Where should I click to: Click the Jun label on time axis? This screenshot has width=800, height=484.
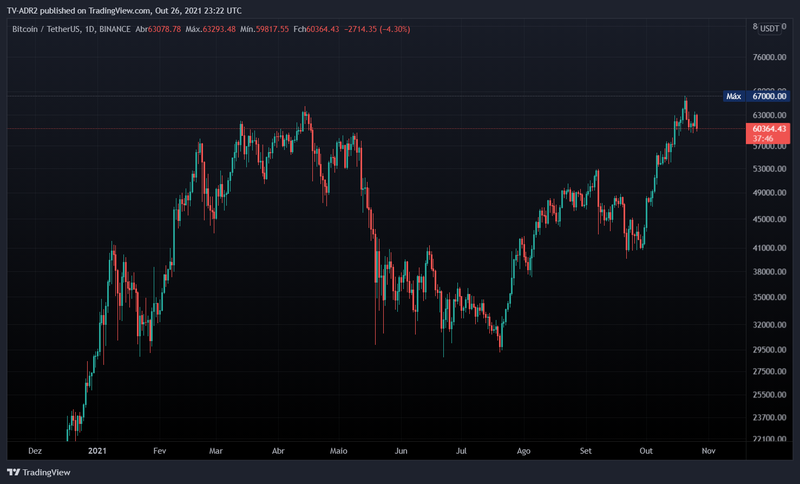tap(401, 451)
